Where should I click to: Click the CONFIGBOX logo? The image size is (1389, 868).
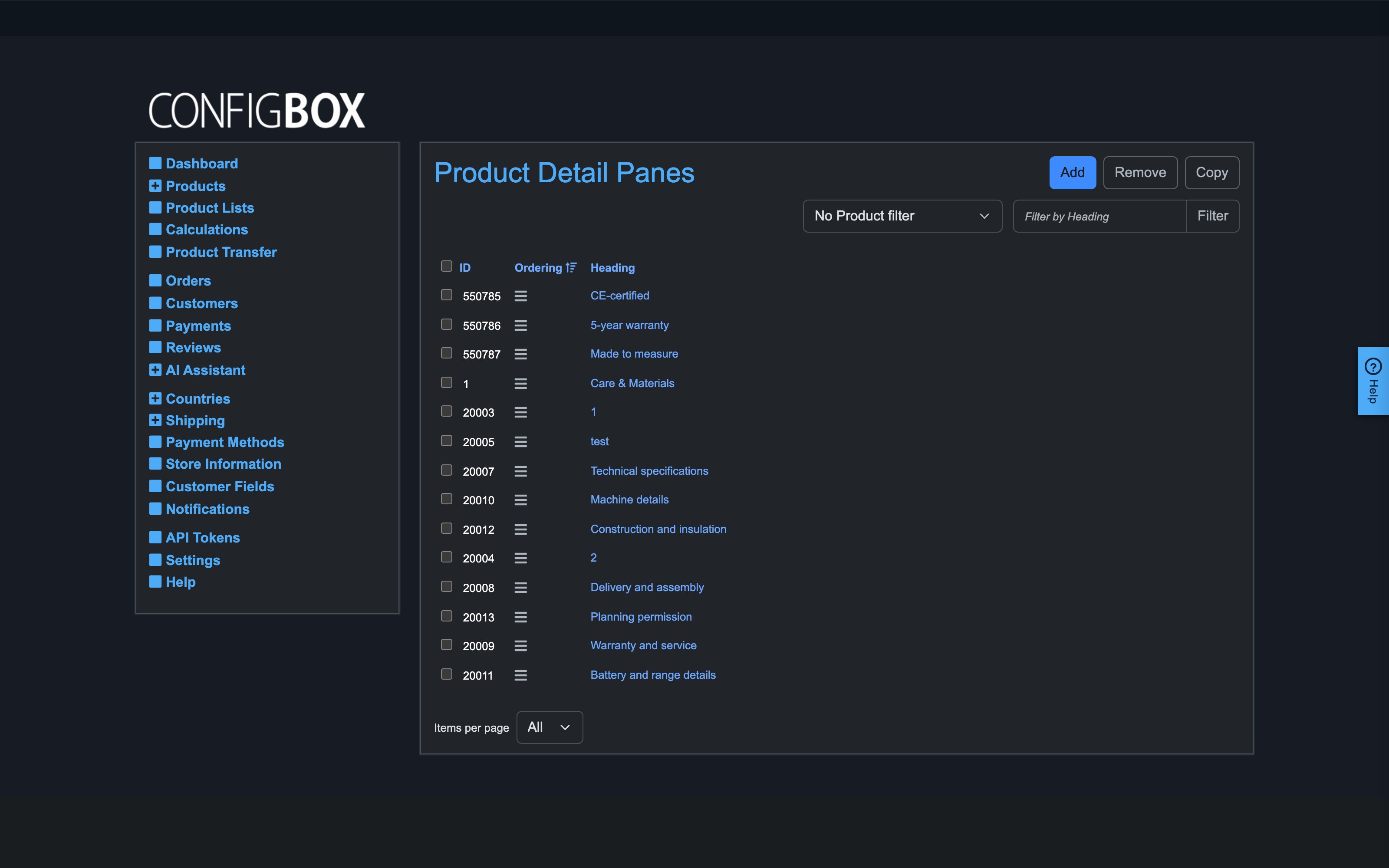pyautogui.click(x=257, y=110)
